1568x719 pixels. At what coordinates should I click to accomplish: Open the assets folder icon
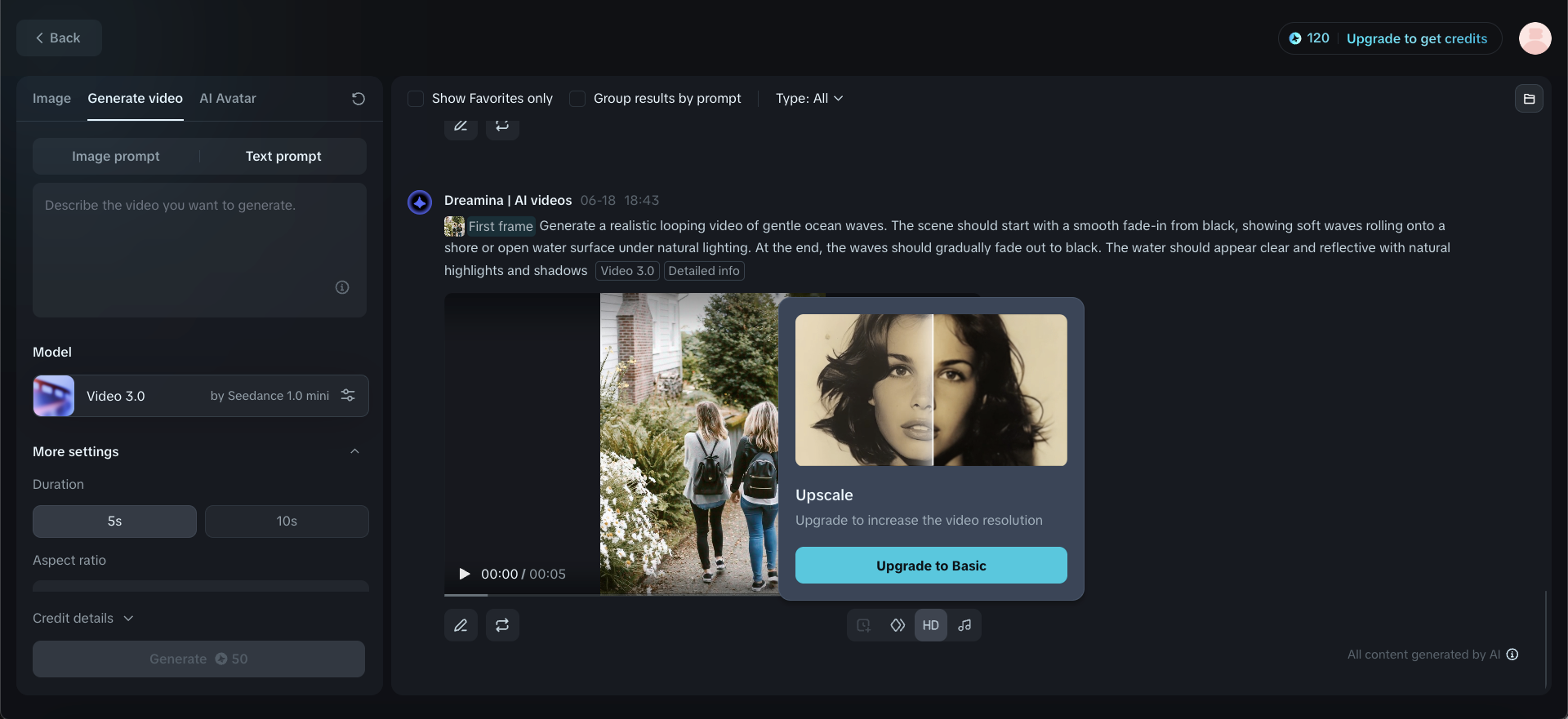1529,99
